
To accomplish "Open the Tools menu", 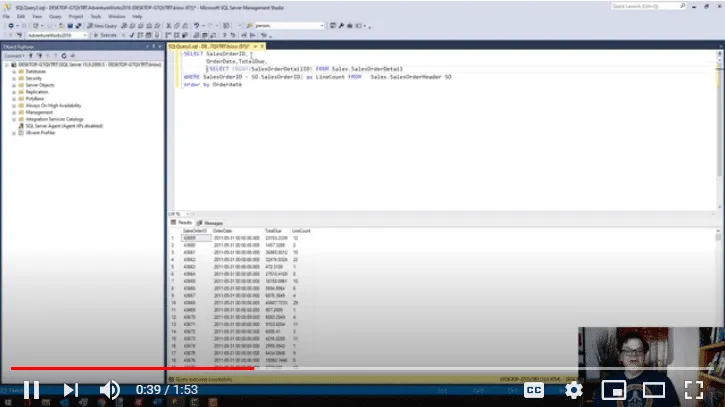I will click(96, 16).
